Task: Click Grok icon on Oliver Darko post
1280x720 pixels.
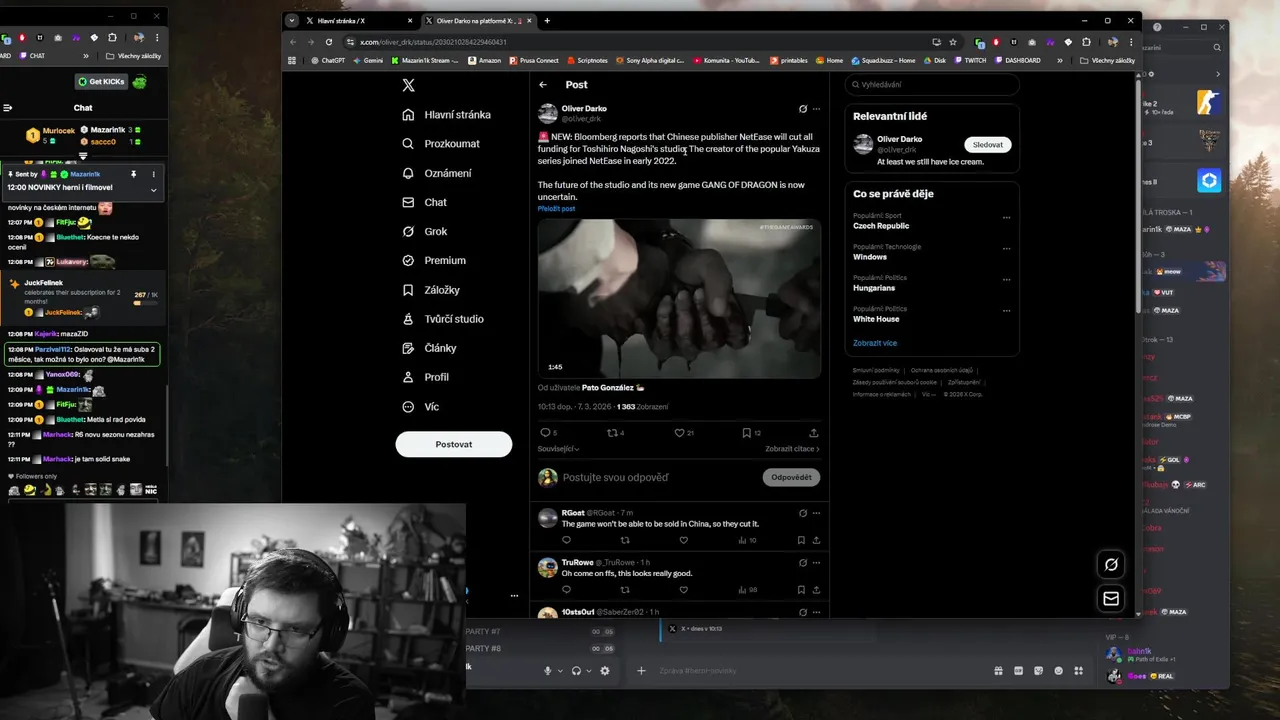Action: 802,109
